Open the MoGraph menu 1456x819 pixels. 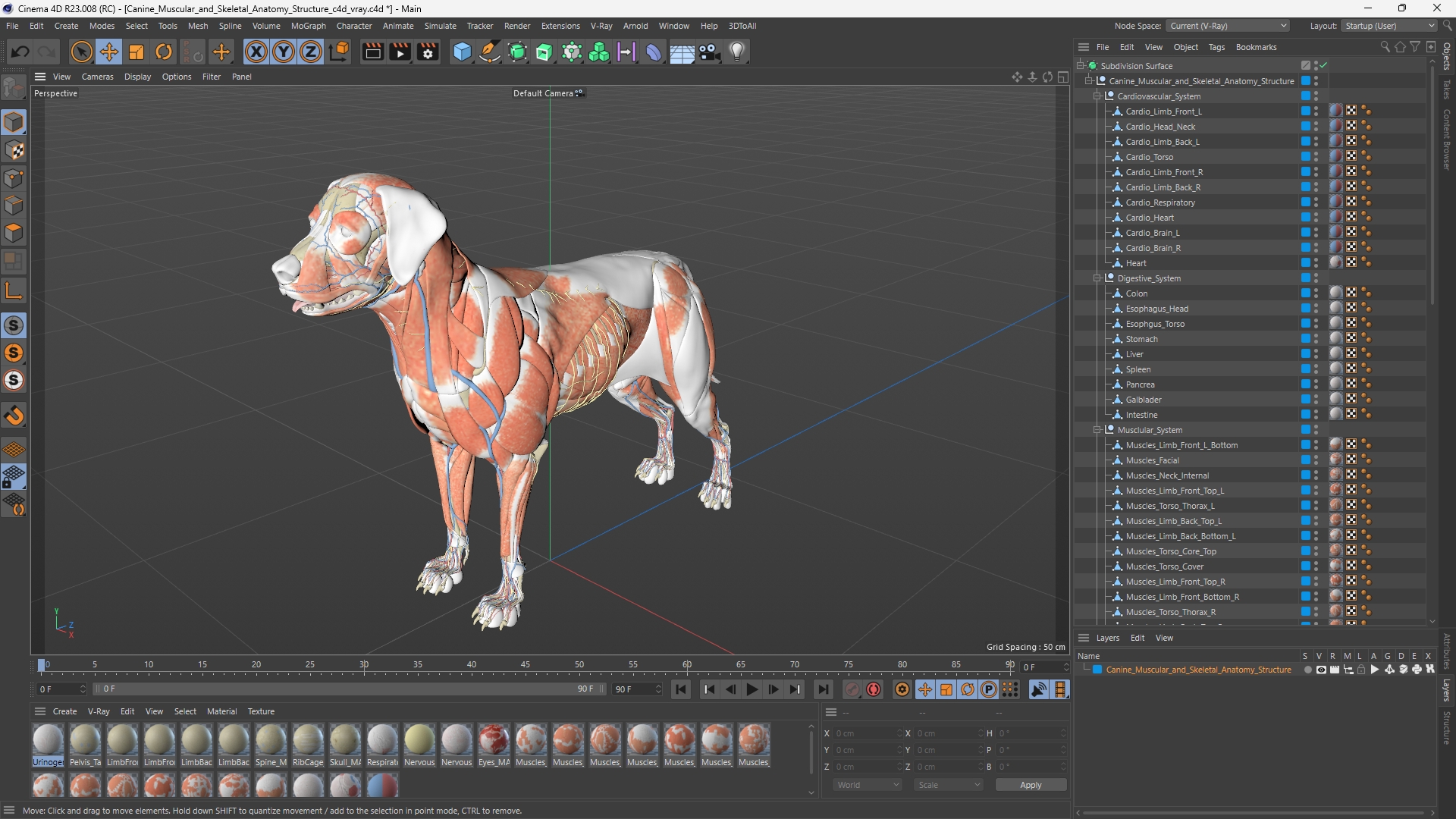point(308,26)
